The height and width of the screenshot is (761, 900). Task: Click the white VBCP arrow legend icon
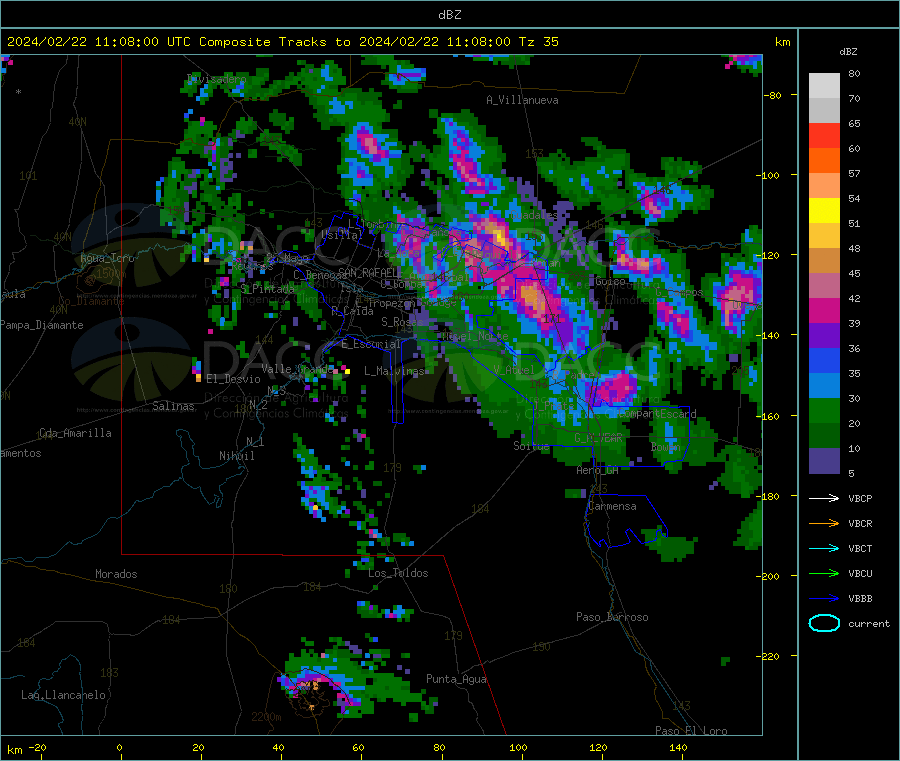824,498
